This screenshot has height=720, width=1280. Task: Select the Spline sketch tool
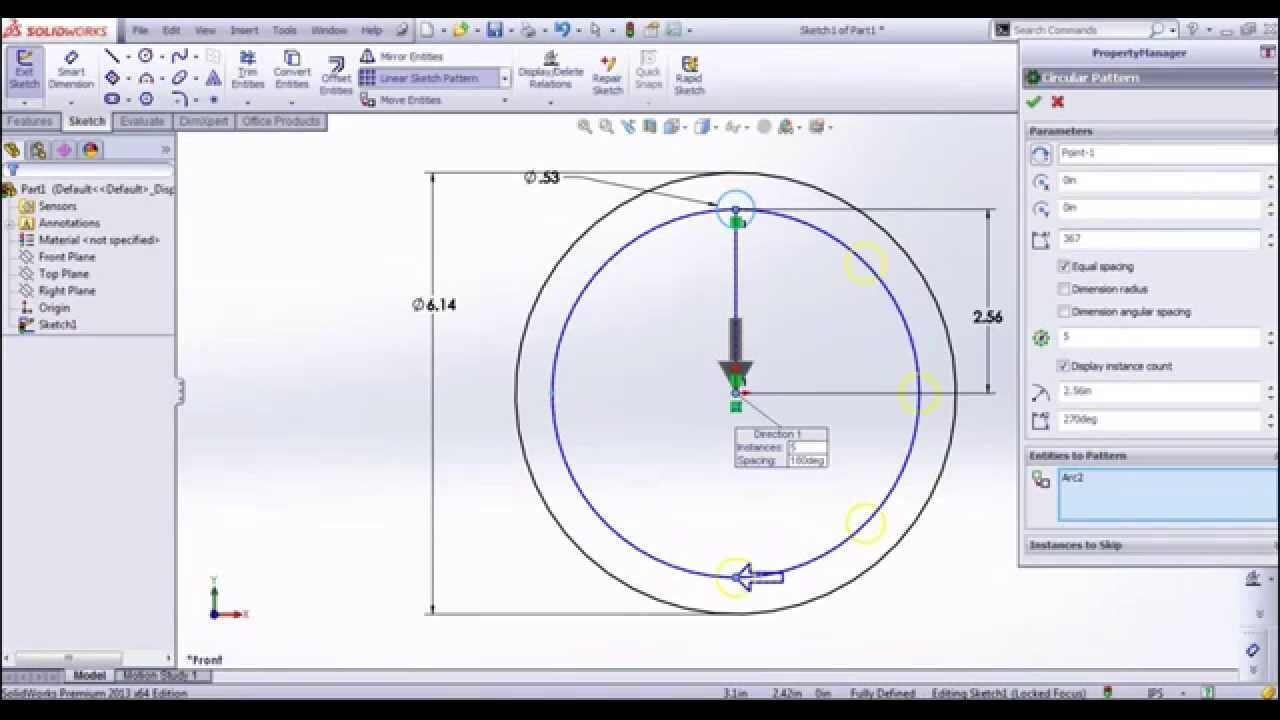[180, 56]
